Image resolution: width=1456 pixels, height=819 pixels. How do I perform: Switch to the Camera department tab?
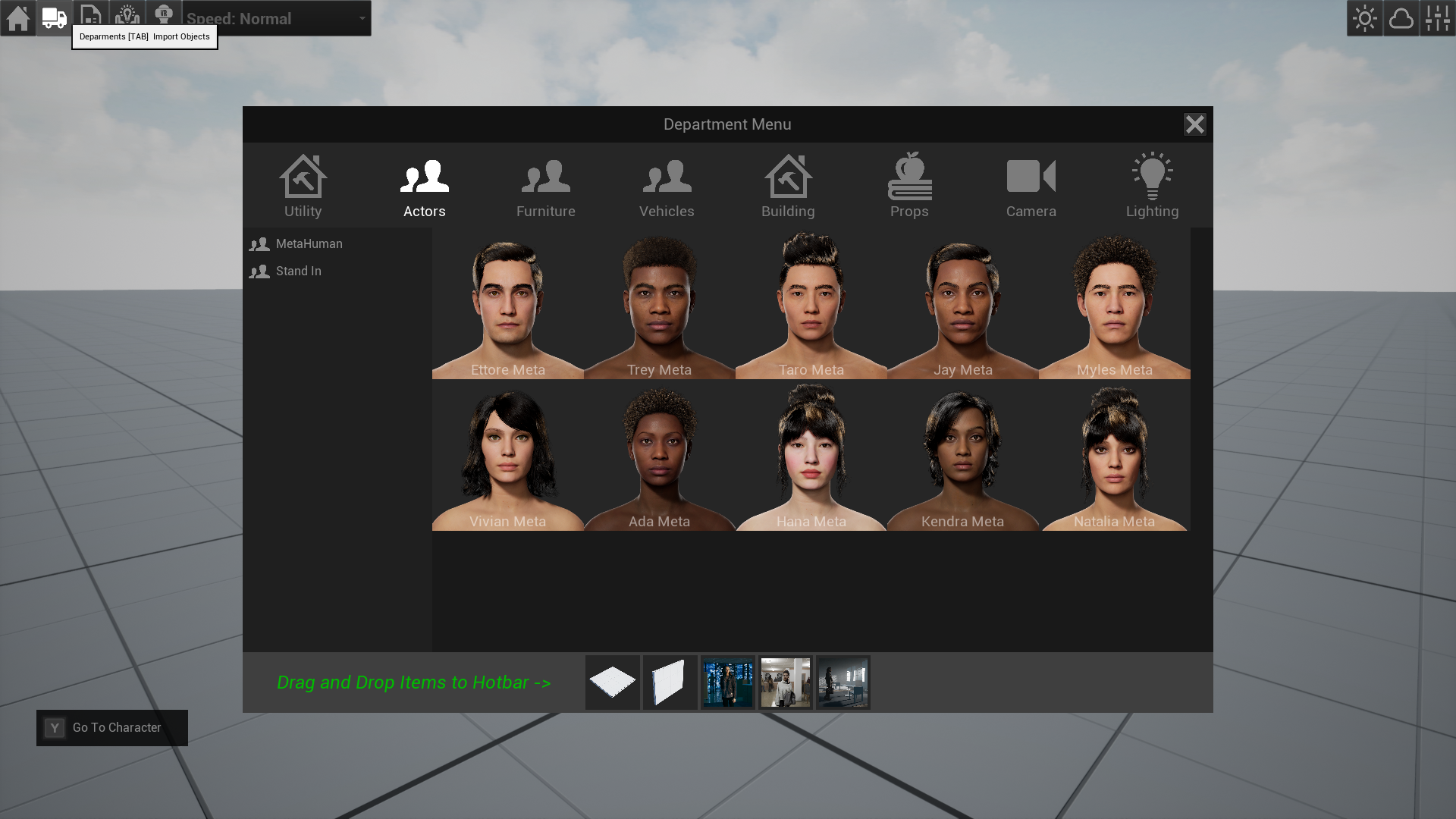[x=1031, y=186]
